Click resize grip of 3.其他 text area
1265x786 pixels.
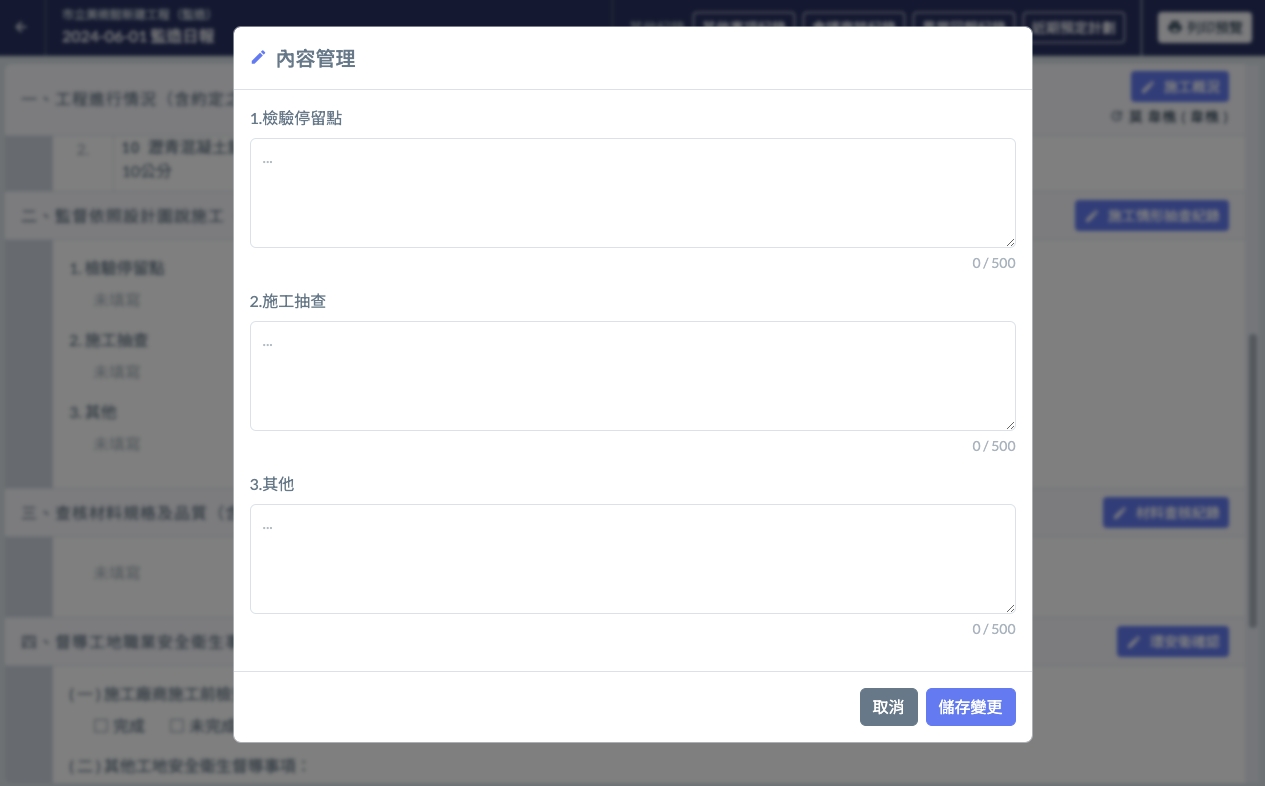(1010, 607)
